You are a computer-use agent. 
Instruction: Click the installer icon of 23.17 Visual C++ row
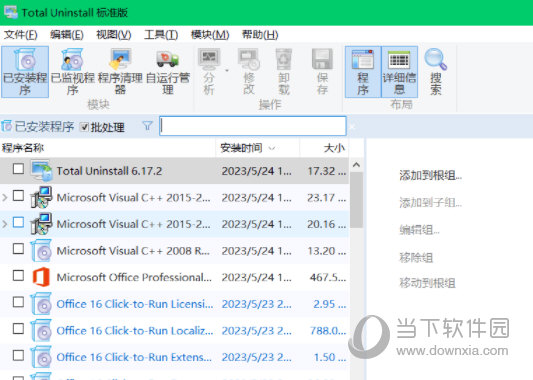coord(41,197)
